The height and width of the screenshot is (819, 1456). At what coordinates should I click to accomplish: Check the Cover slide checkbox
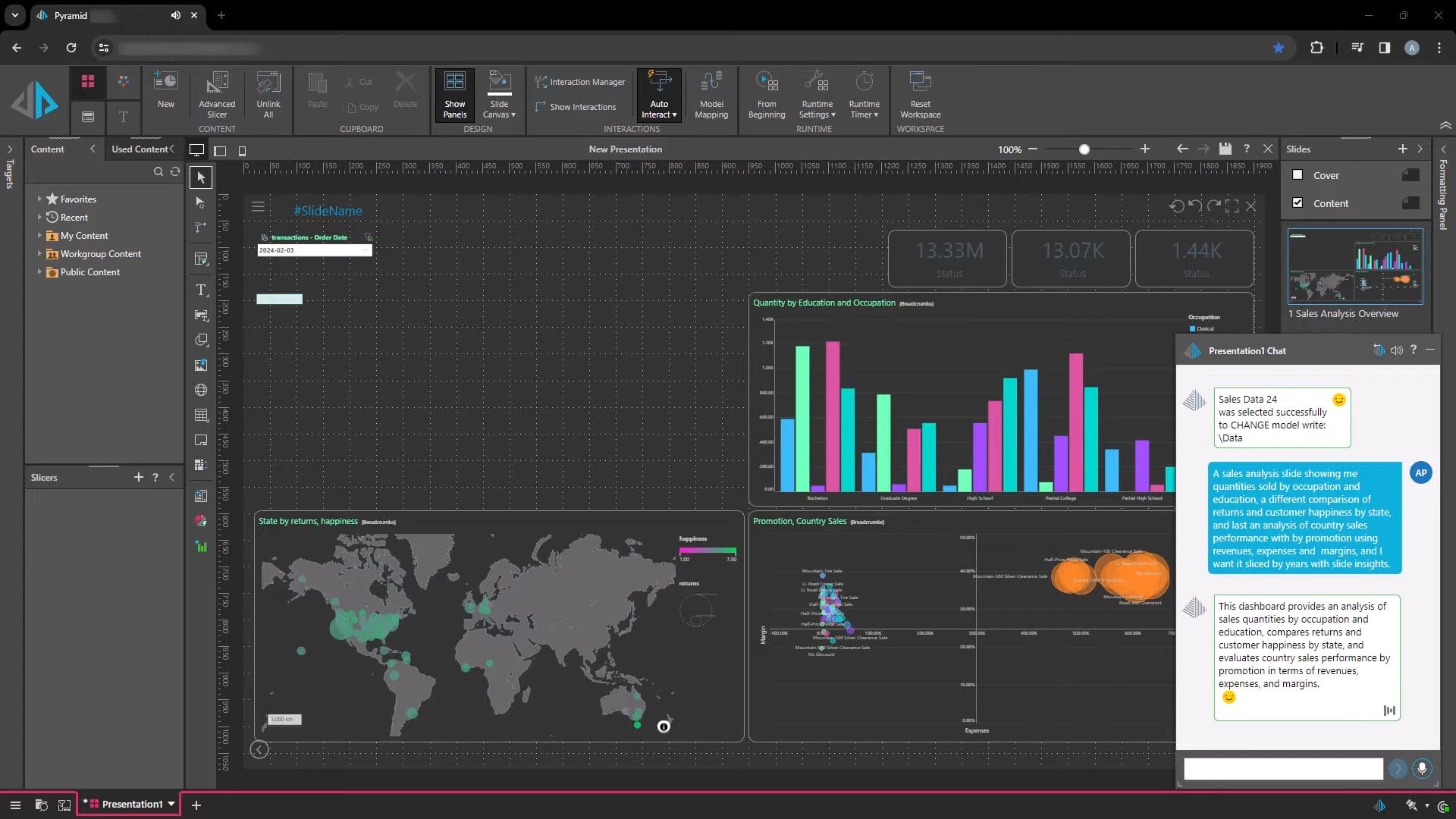point(1298,174)
